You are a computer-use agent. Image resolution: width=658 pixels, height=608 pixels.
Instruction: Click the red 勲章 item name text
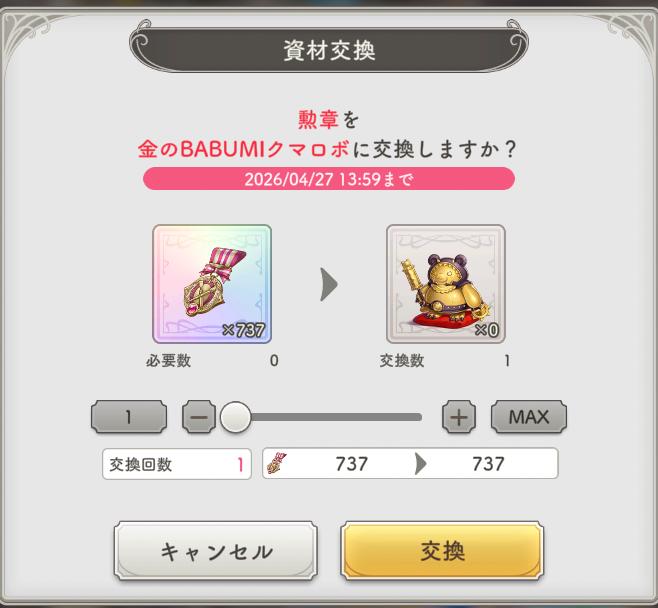[x=318, y=120]
